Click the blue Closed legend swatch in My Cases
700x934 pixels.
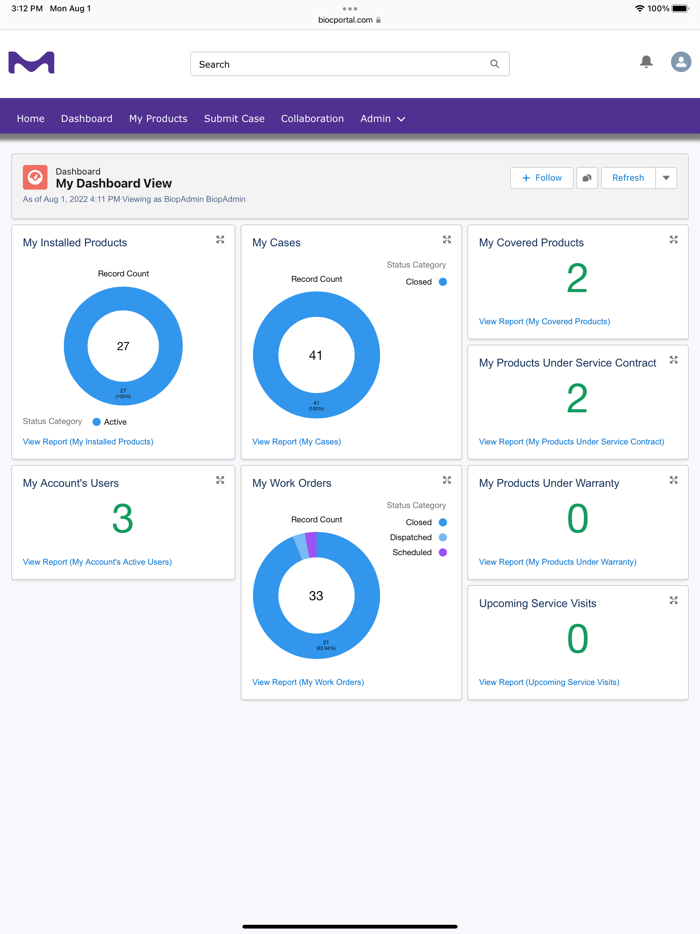tap(443, 282)
